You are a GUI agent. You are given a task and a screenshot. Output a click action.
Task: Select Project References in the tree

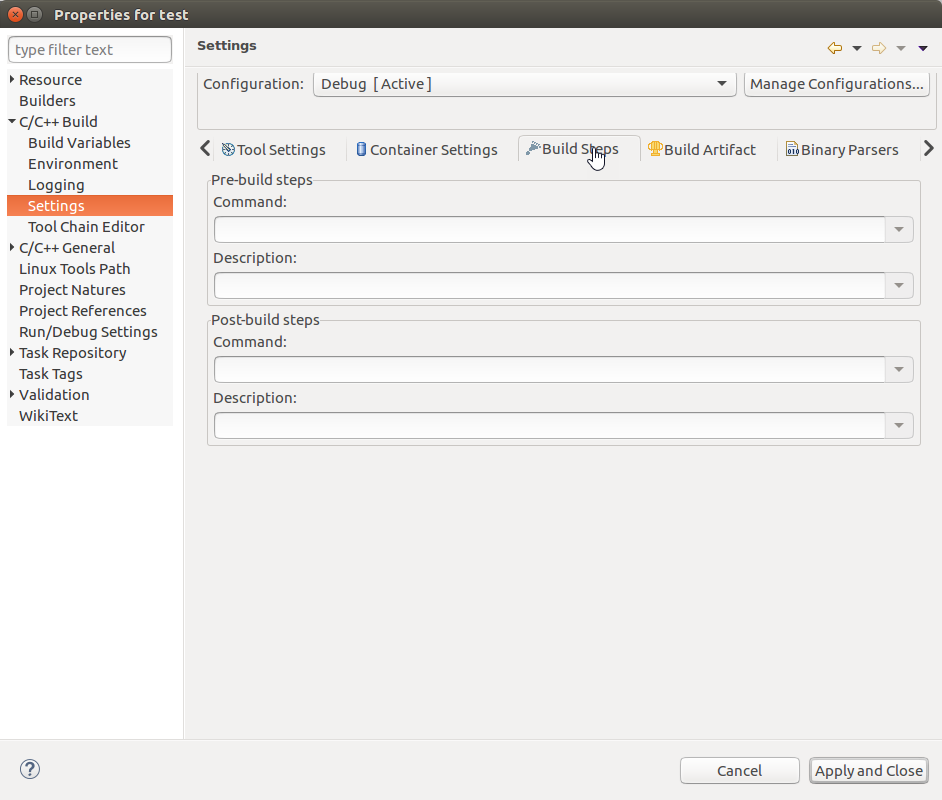click(83, 311)
